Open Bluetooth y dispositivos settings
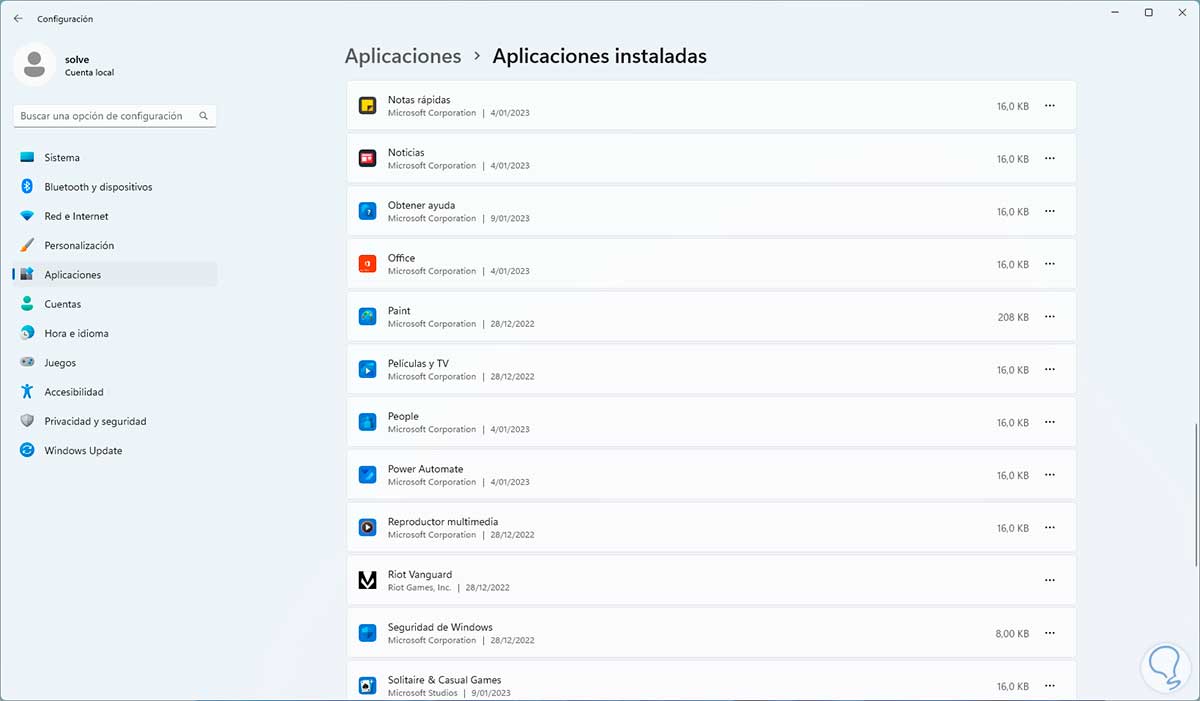 (x=98, y=187)
